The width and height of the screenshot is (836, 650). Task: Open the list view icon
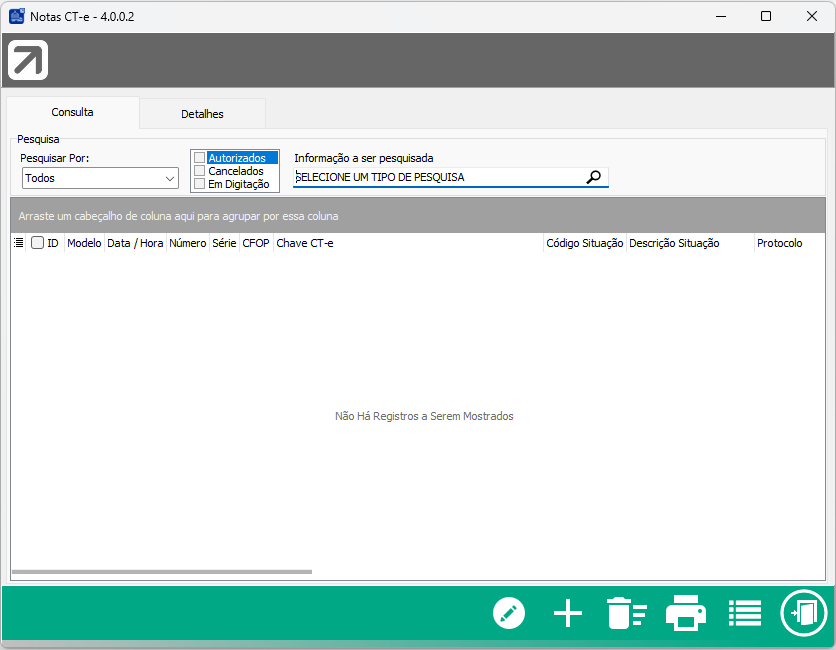(745, 612)
